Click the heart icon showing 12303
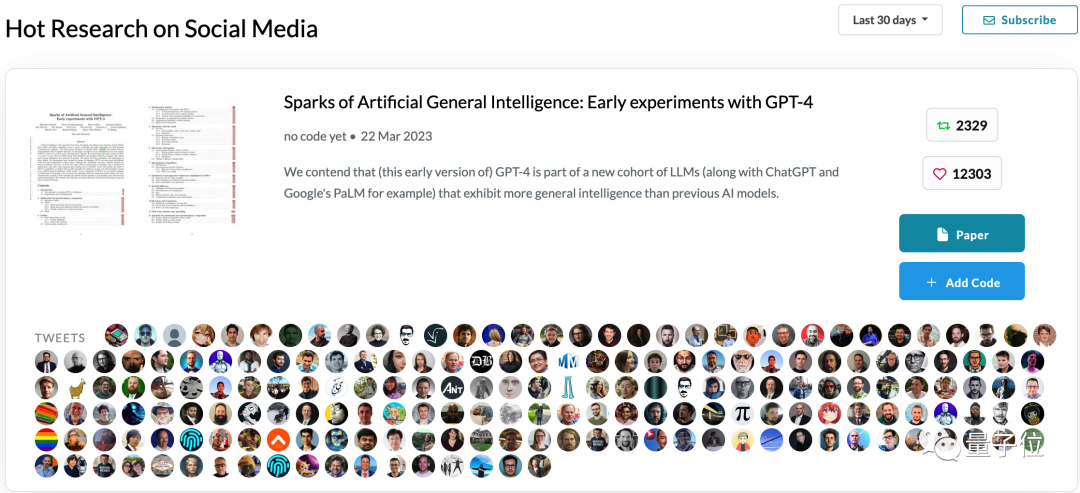The width and height of the screenshot is (1080, 493). [x=939, y=174]
